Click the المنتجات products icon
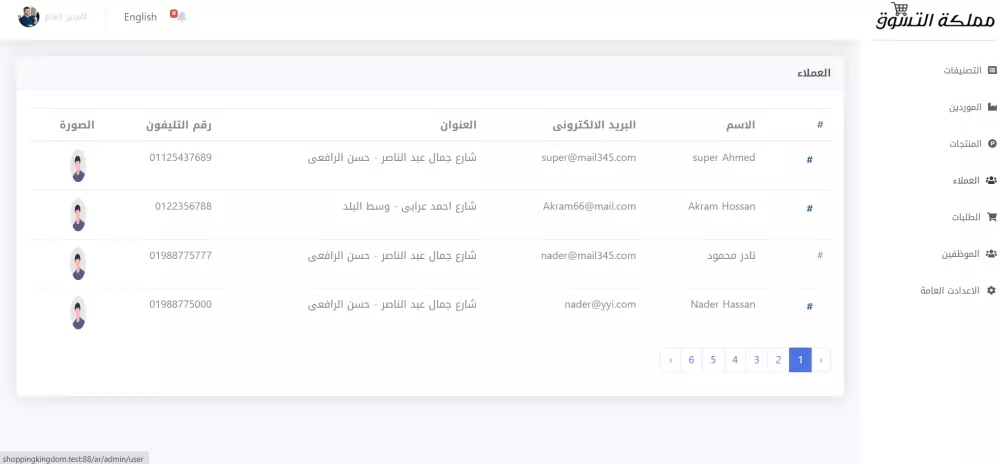 click(x=992, y=143)
